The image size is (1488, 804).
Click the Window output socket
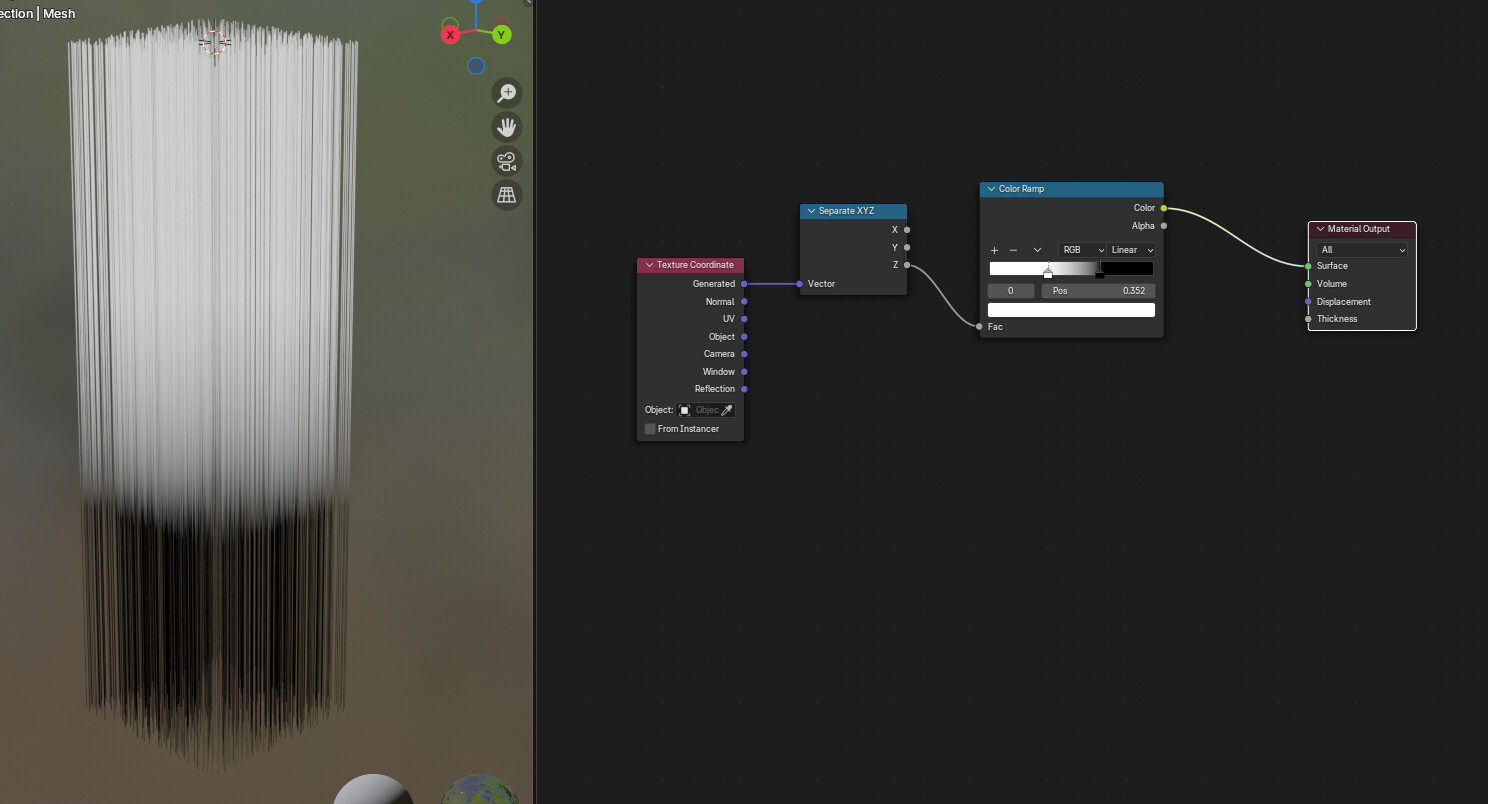click(x=744, y=372)
